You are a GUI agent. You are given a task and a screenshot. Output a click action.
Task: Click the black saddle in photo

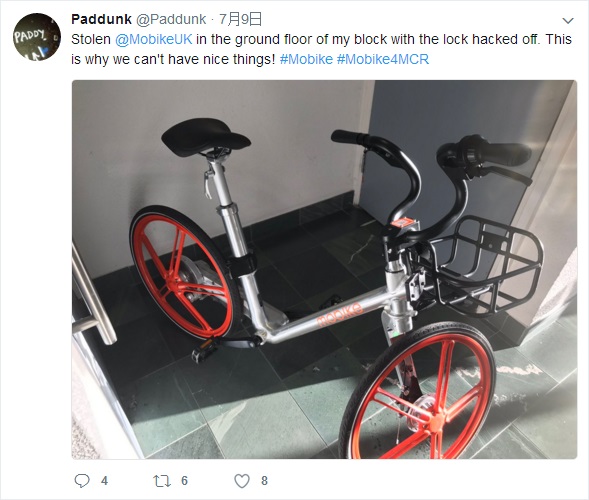point(206,135)
